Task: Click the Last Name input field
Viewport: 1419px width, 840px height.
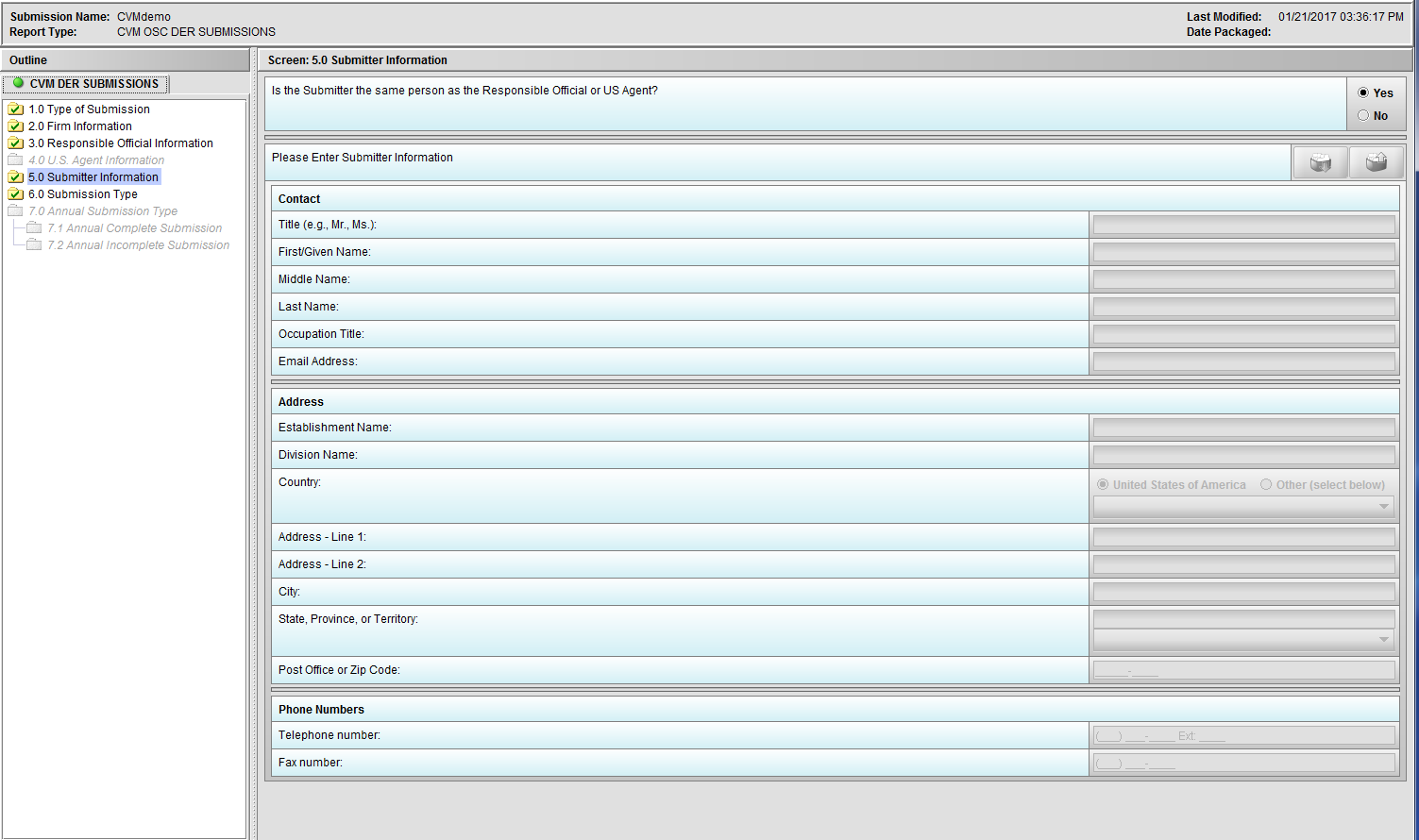Action: pos(1243,307)
